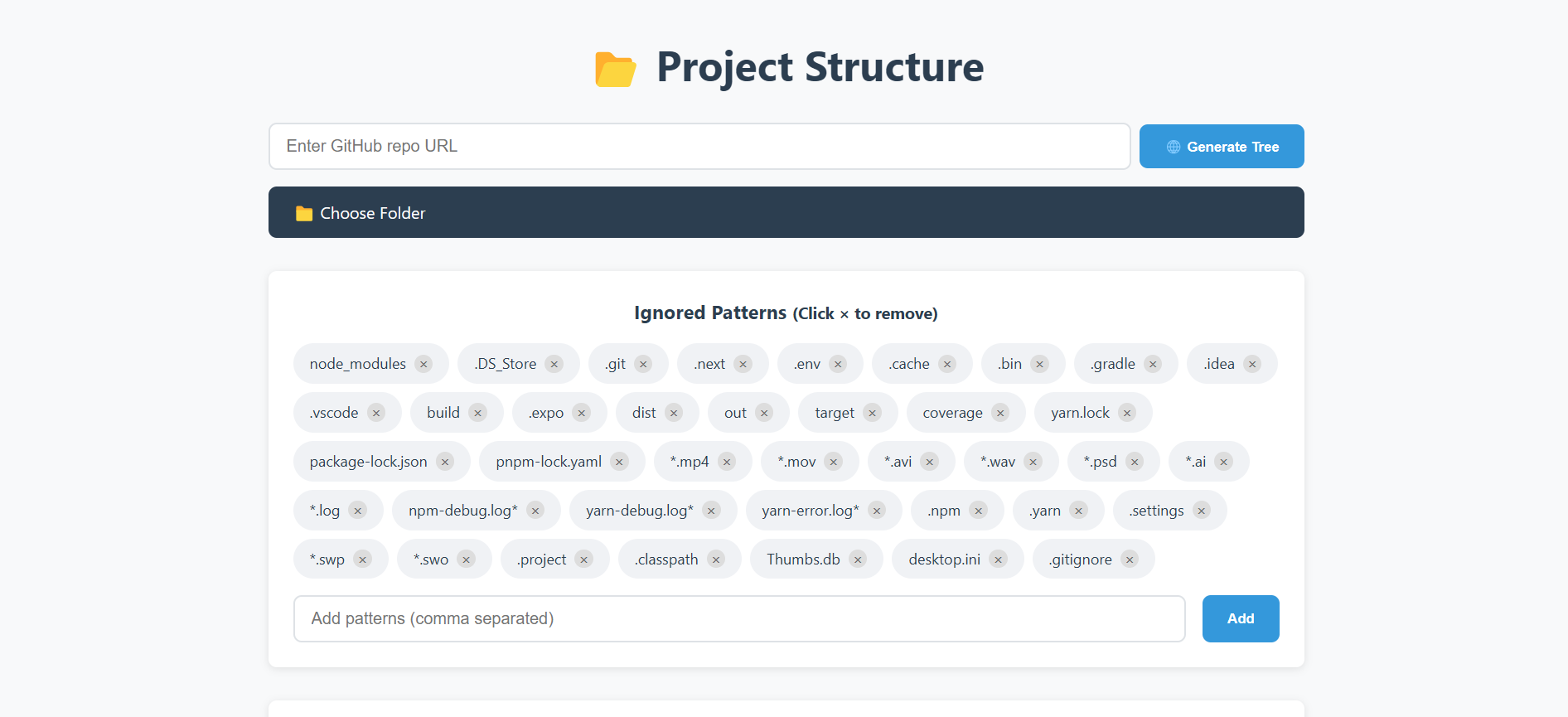Screen dimensions: 1568x717
Task: Delete the .gitignore pattern chip
Action: (x=1130, y=559)
